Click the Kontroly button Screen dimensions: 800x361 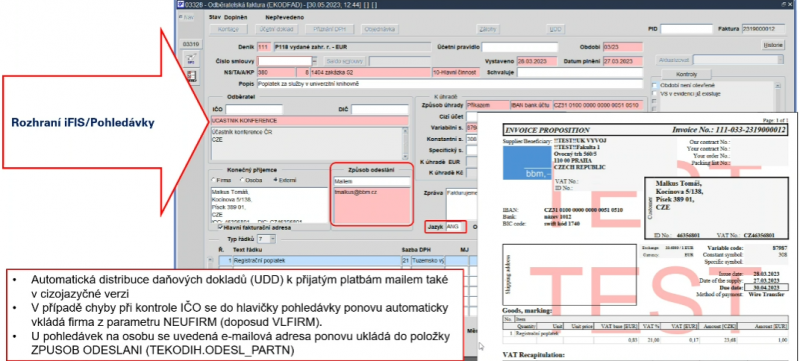[686, 73]
